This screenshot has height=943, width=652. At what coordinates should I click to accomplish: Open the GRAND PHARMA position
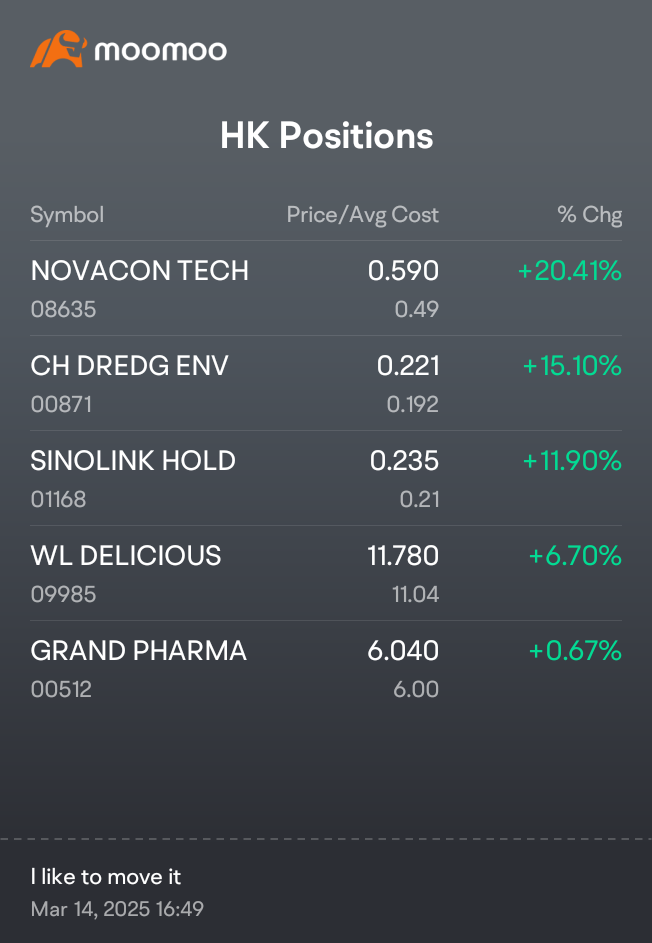[x=326, y=668]
